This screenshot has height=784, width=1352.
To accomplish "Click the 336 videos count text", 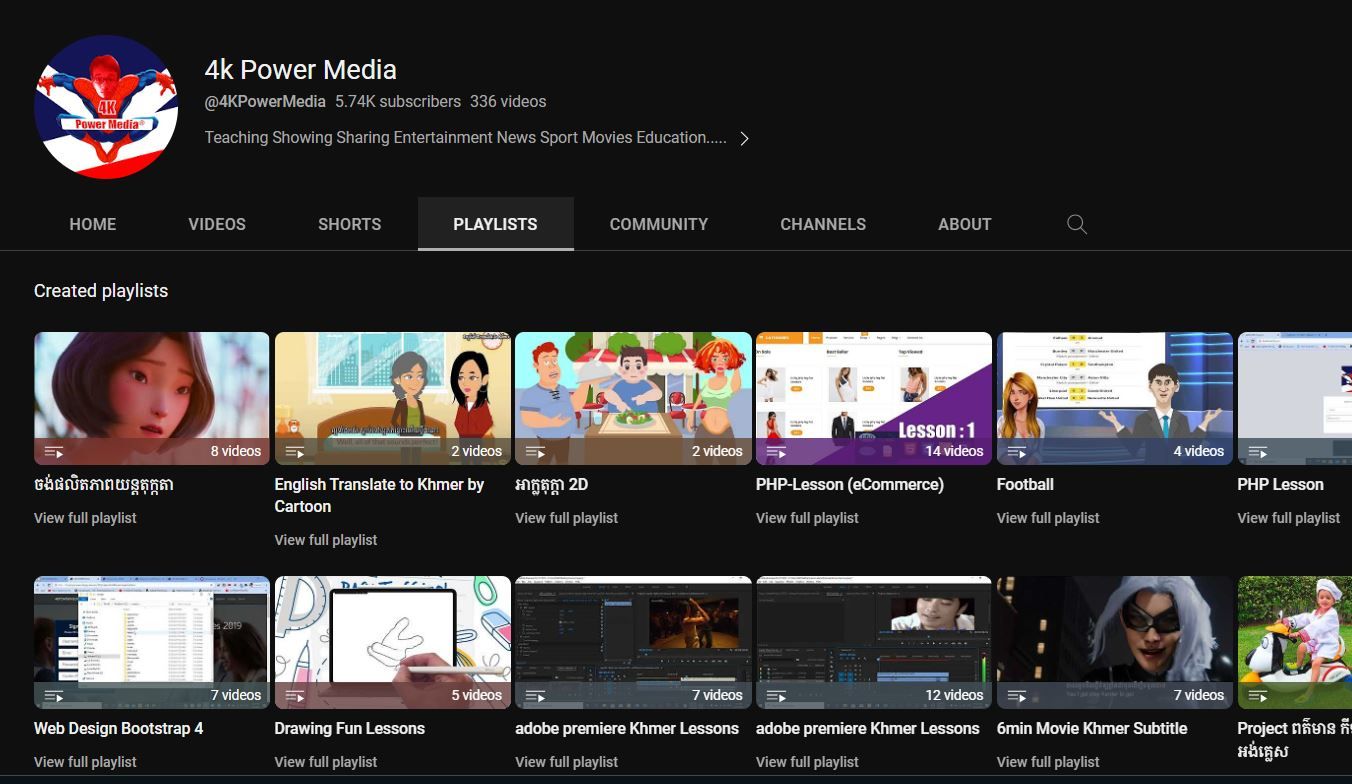I will pyautogui.click(x=508, y=101).
